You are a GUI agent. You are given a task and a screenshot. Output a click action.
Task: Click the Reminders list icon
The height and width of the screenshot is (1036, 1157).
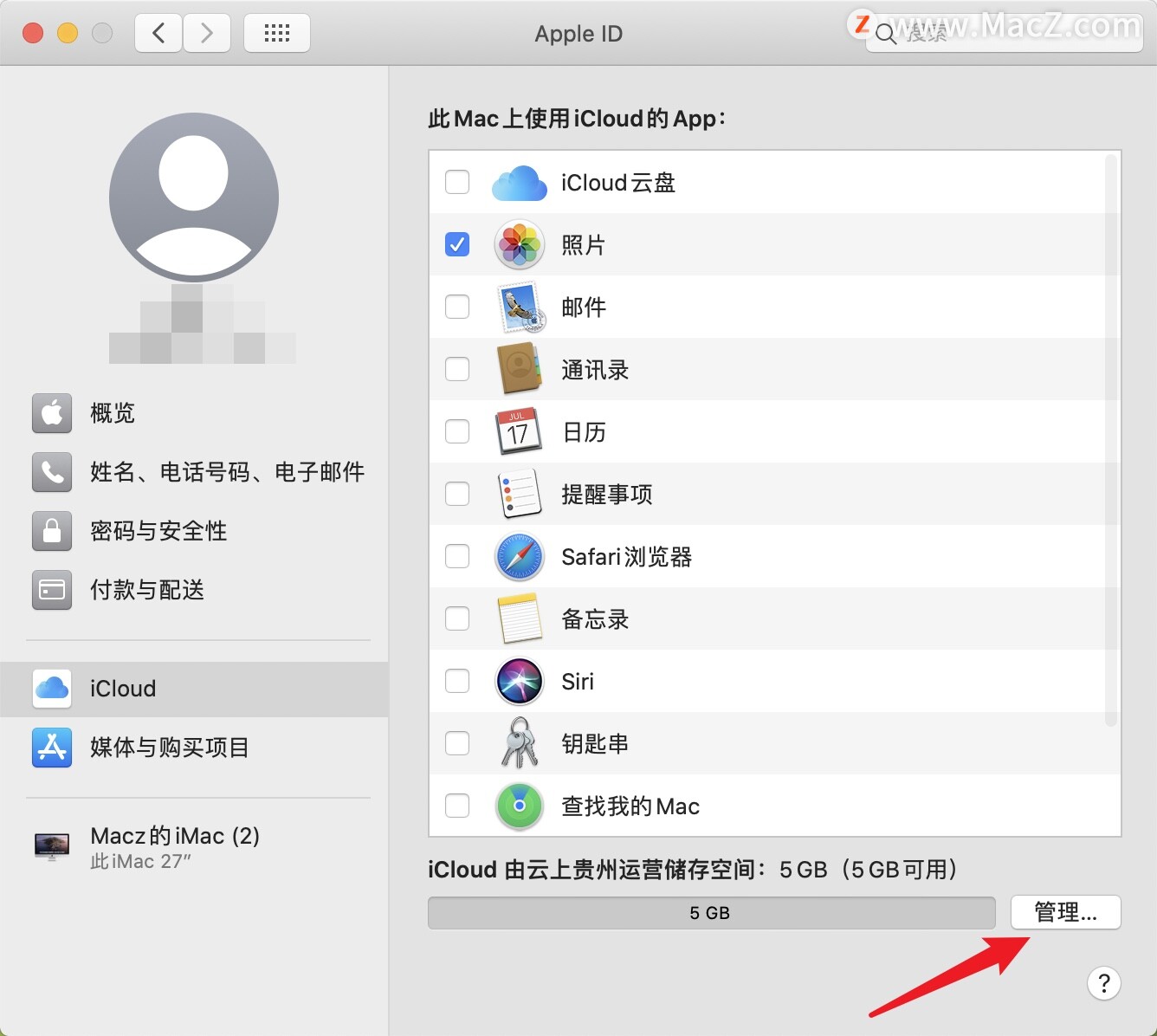520,494
